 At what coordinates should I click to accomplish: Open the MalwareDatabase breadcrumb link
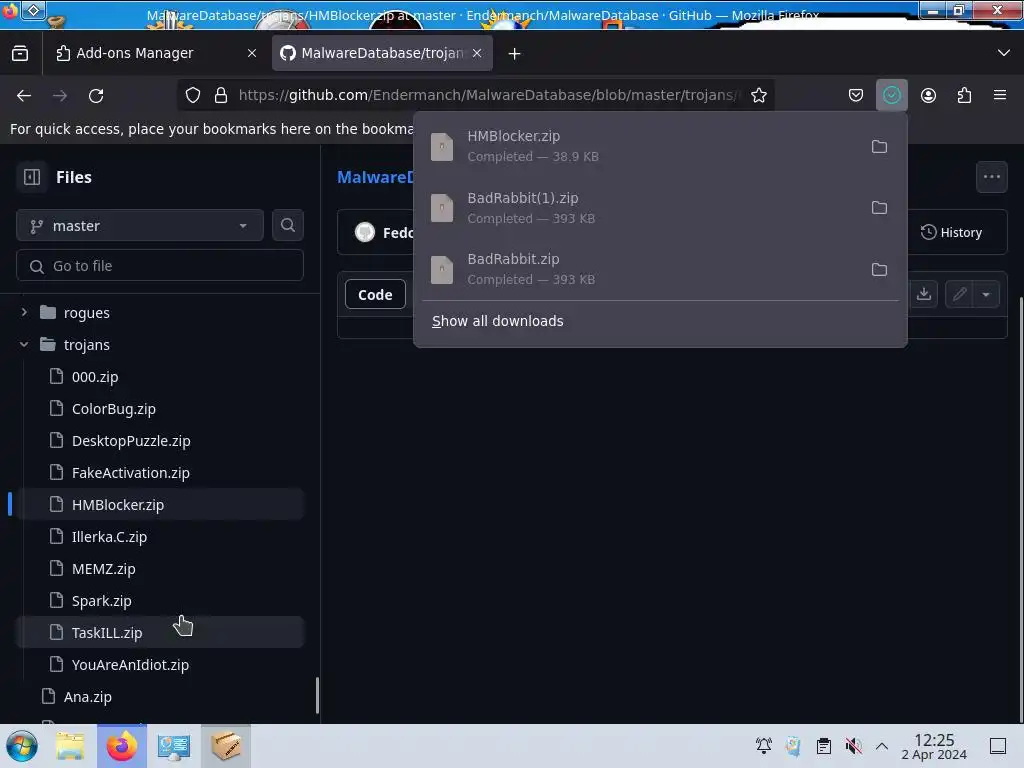click(x=376, y=177)
